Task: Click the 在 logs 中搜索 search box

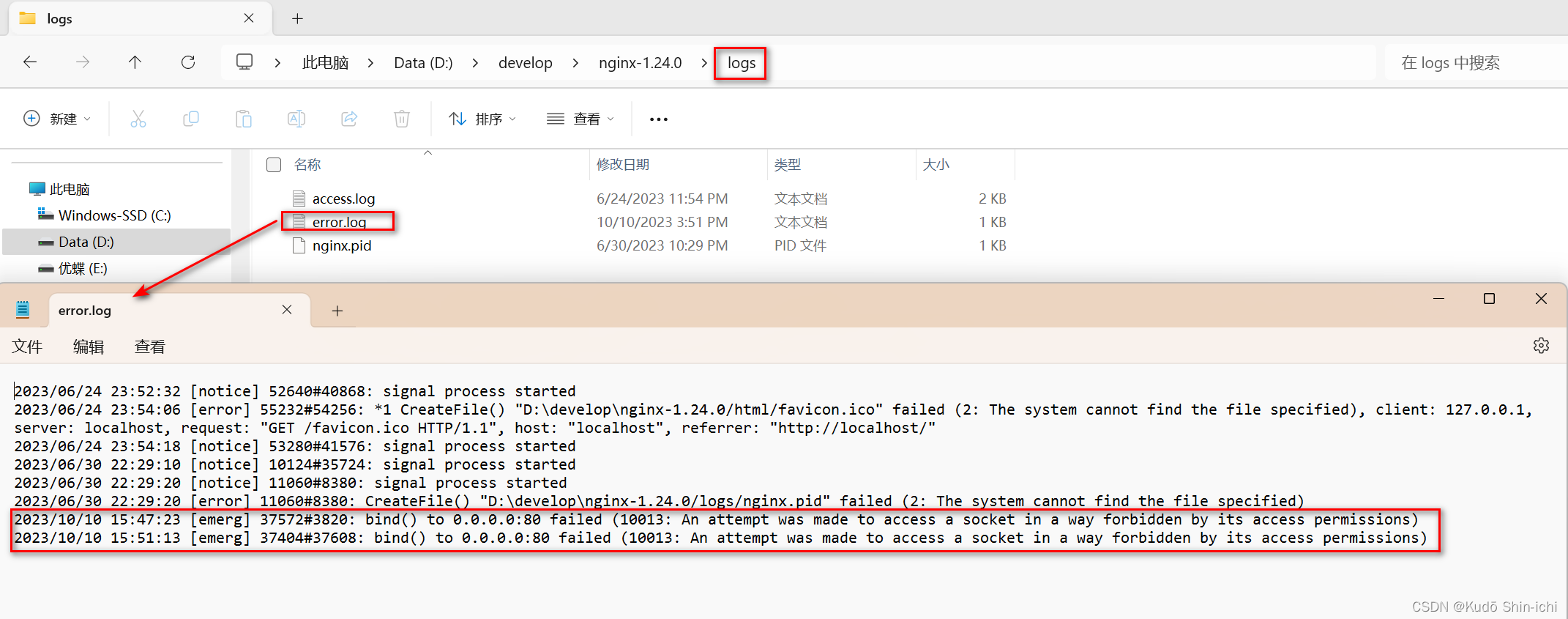Action: tap(1476, 63)
